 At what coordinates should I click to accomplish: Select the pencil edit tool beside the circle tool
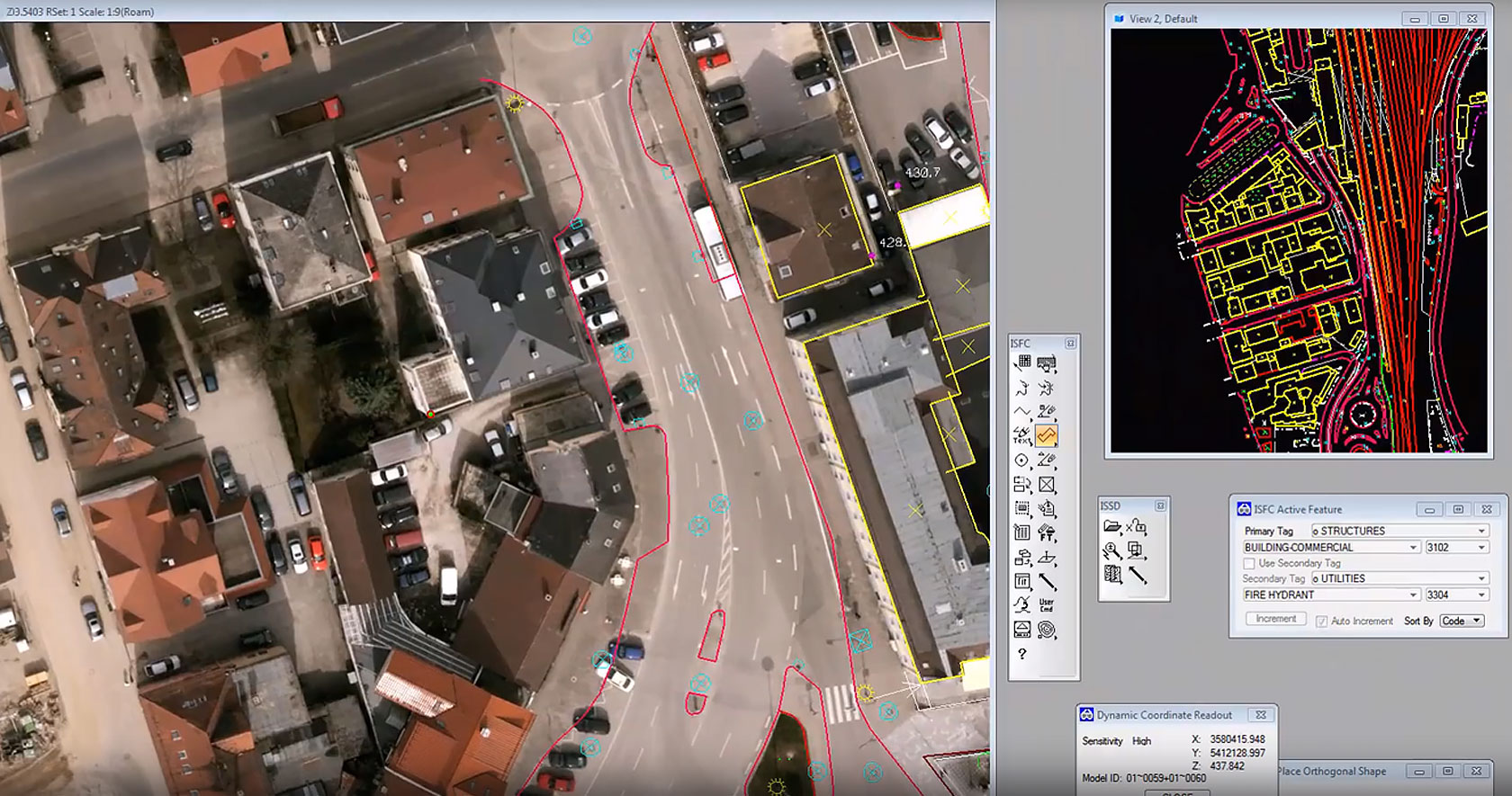tap(1046, 460)
